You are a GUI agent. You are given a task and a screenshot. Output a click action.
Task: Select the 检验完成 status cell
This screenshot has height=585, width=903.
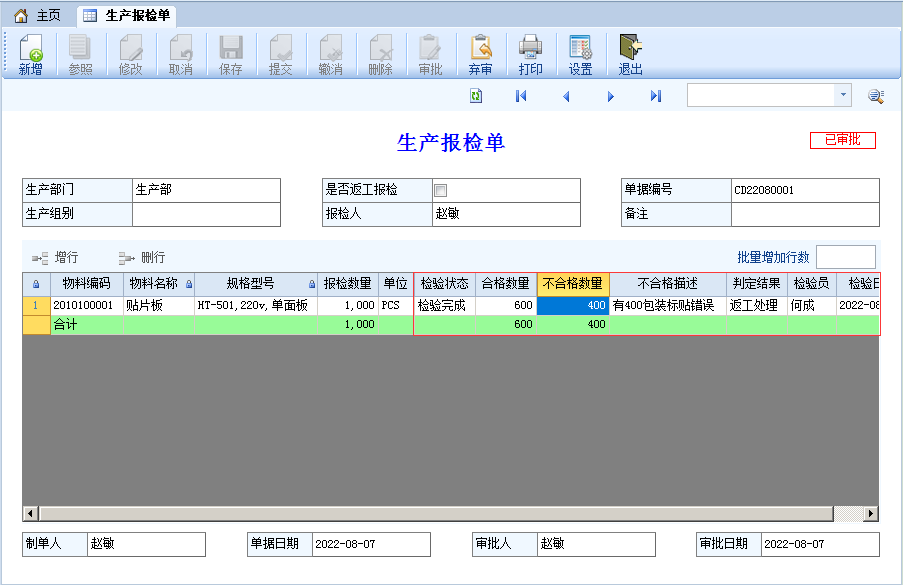point(445,305)
